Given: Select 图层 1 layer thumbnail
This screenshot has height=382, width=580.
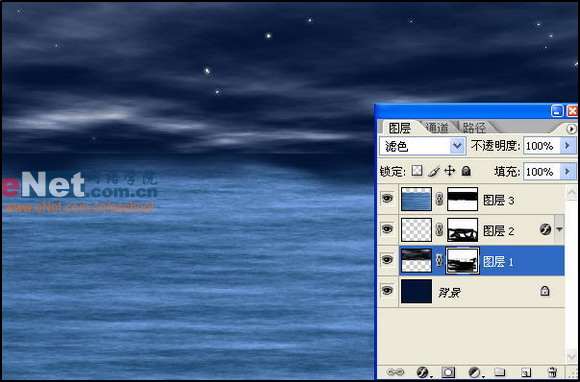Looking at the screenshot, I should [x=417, y=260].
